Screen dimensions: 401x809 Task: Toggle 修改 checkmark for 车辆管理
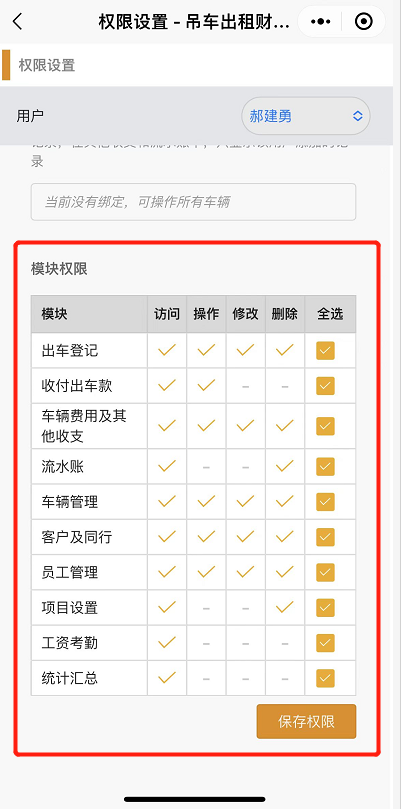[245, 501]
